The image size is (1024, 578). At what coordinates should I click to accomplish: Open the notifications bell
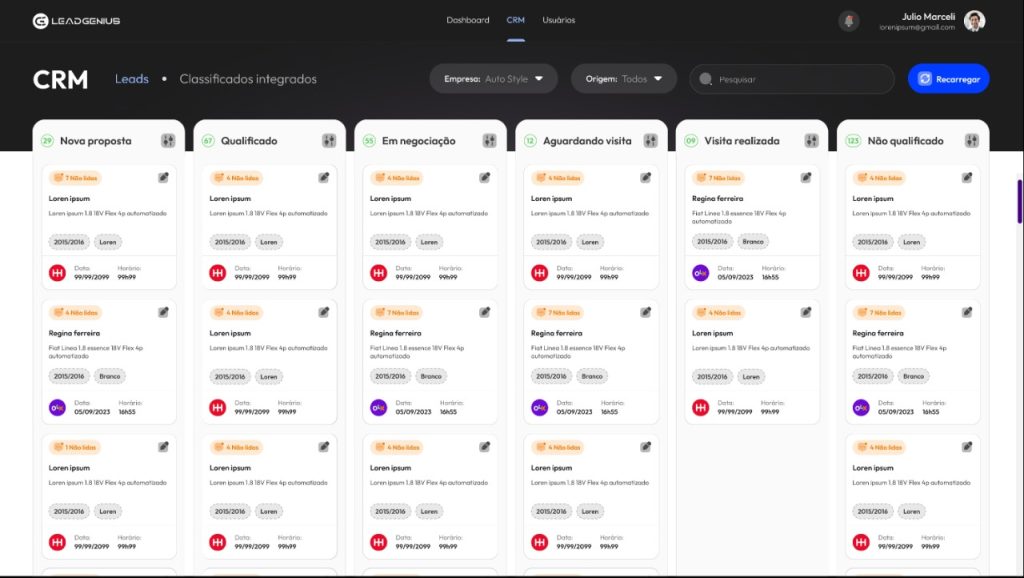[x=849, y=21]
